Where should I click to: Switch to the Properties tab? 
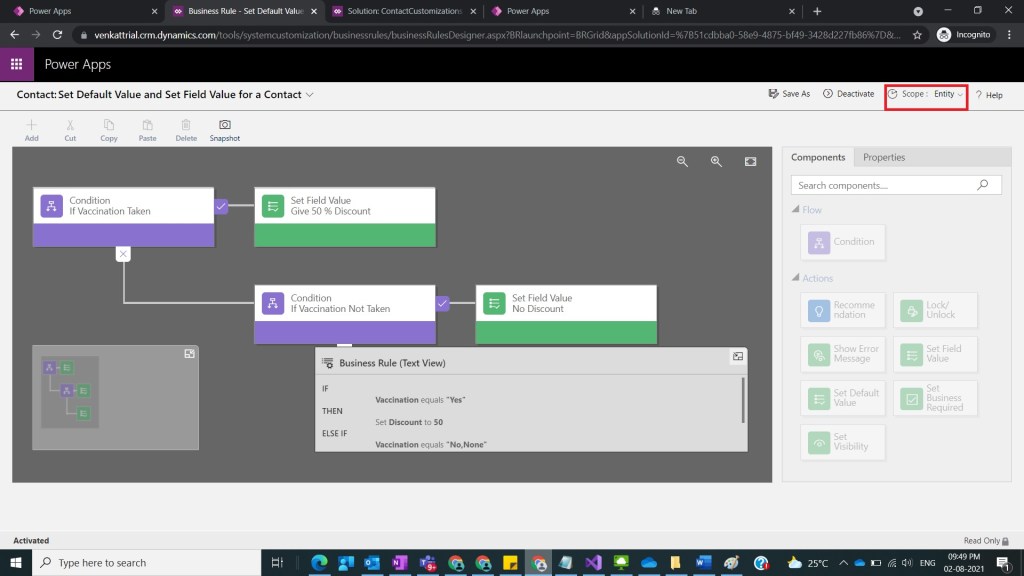coord(883,157)
